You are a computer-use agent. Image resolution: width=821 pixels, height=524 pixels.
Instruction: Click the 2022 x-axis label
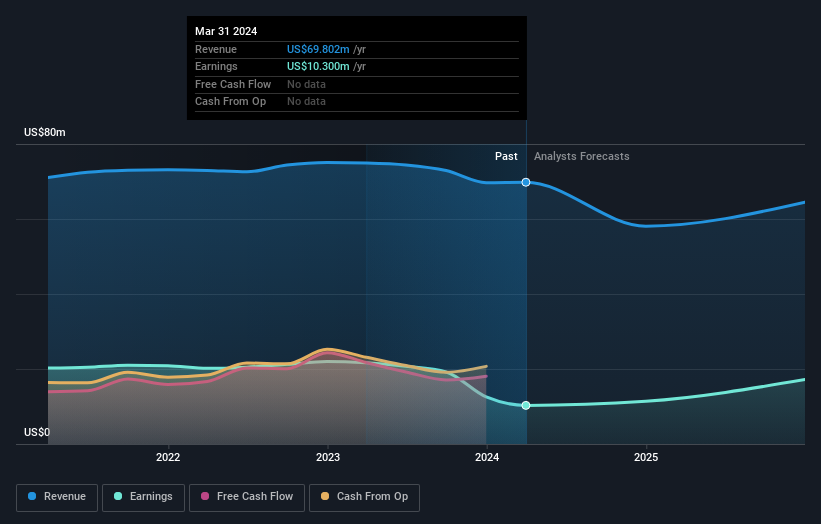tap(168, 457)
